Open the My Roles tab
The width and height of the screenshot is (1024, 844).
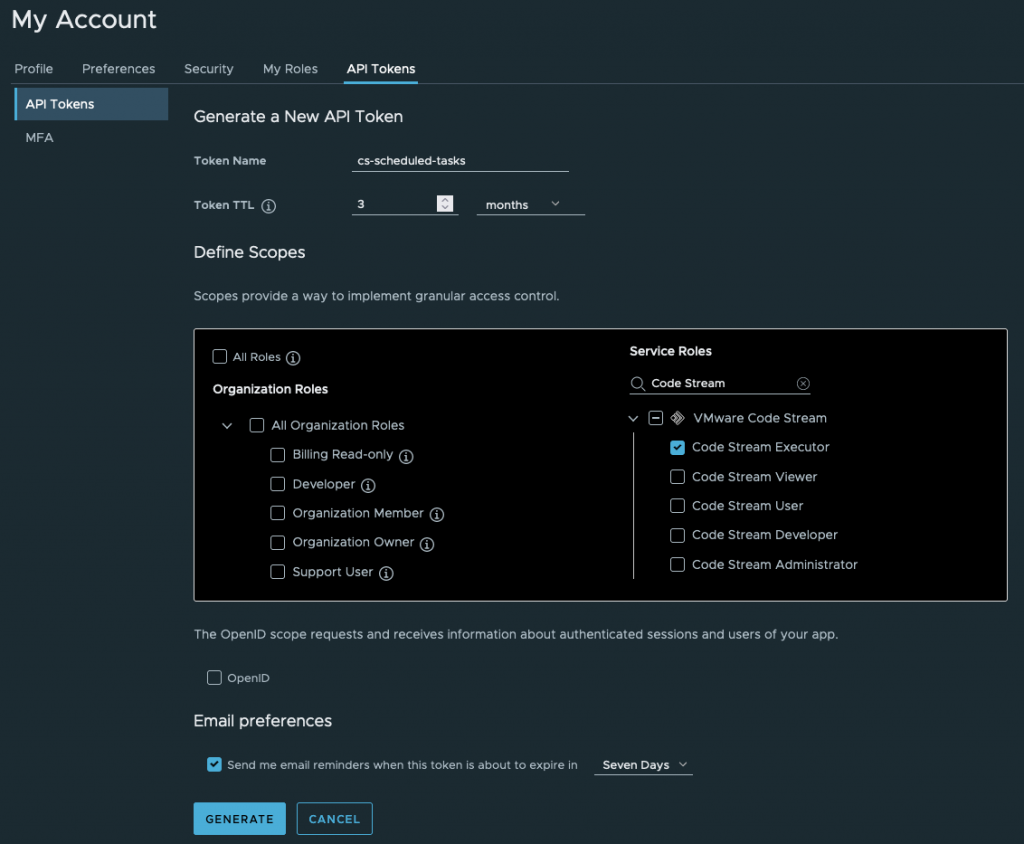point(290,69)
